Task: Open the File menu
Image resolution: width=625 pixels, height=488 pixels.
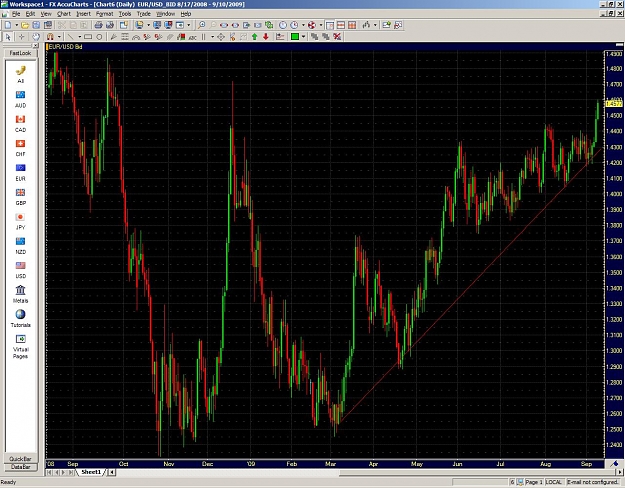Action: (x=16, y=14)
